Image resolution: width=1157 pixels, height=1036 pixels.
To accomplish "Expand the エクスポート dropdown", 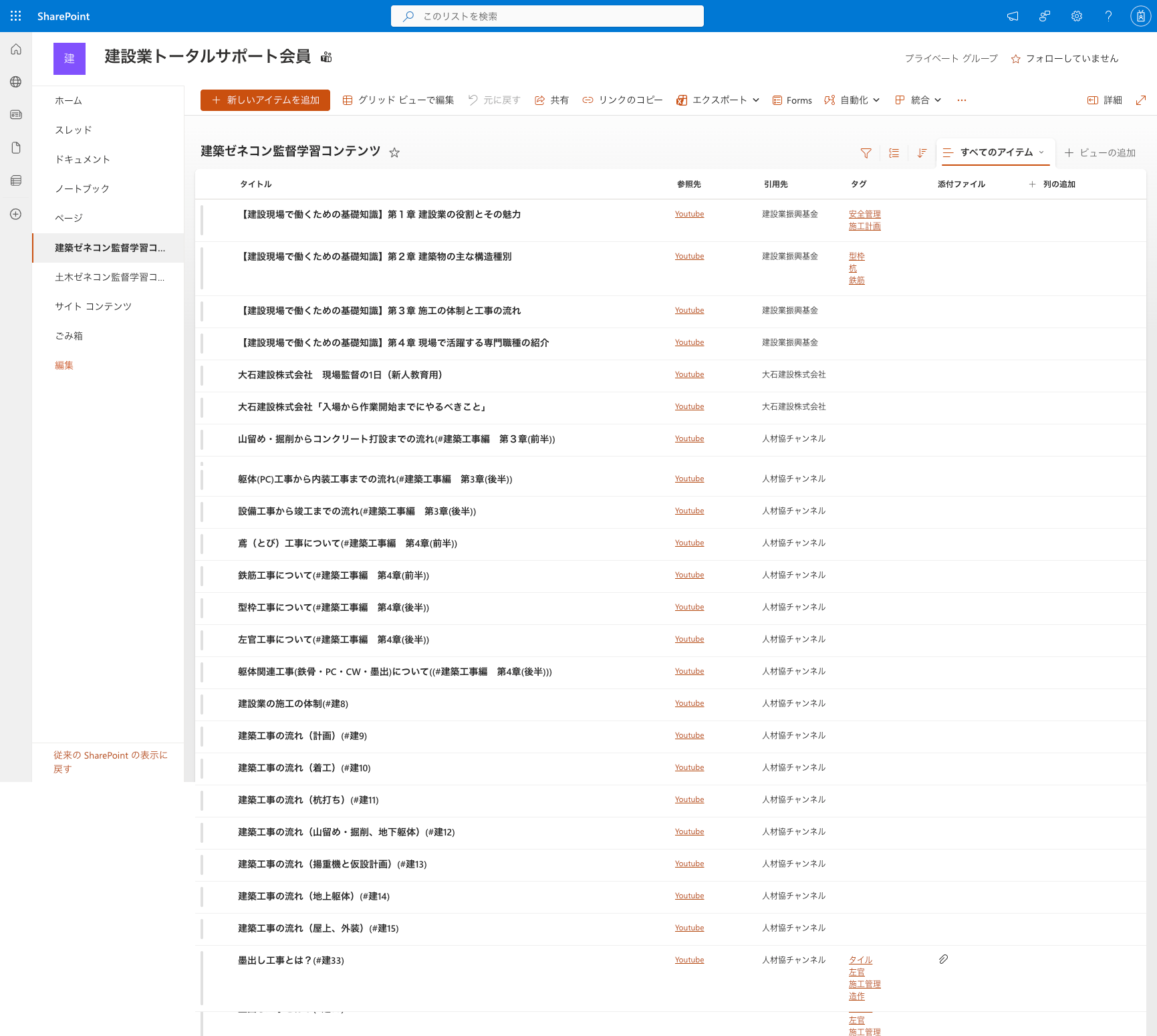I will (x=718, y=100).
